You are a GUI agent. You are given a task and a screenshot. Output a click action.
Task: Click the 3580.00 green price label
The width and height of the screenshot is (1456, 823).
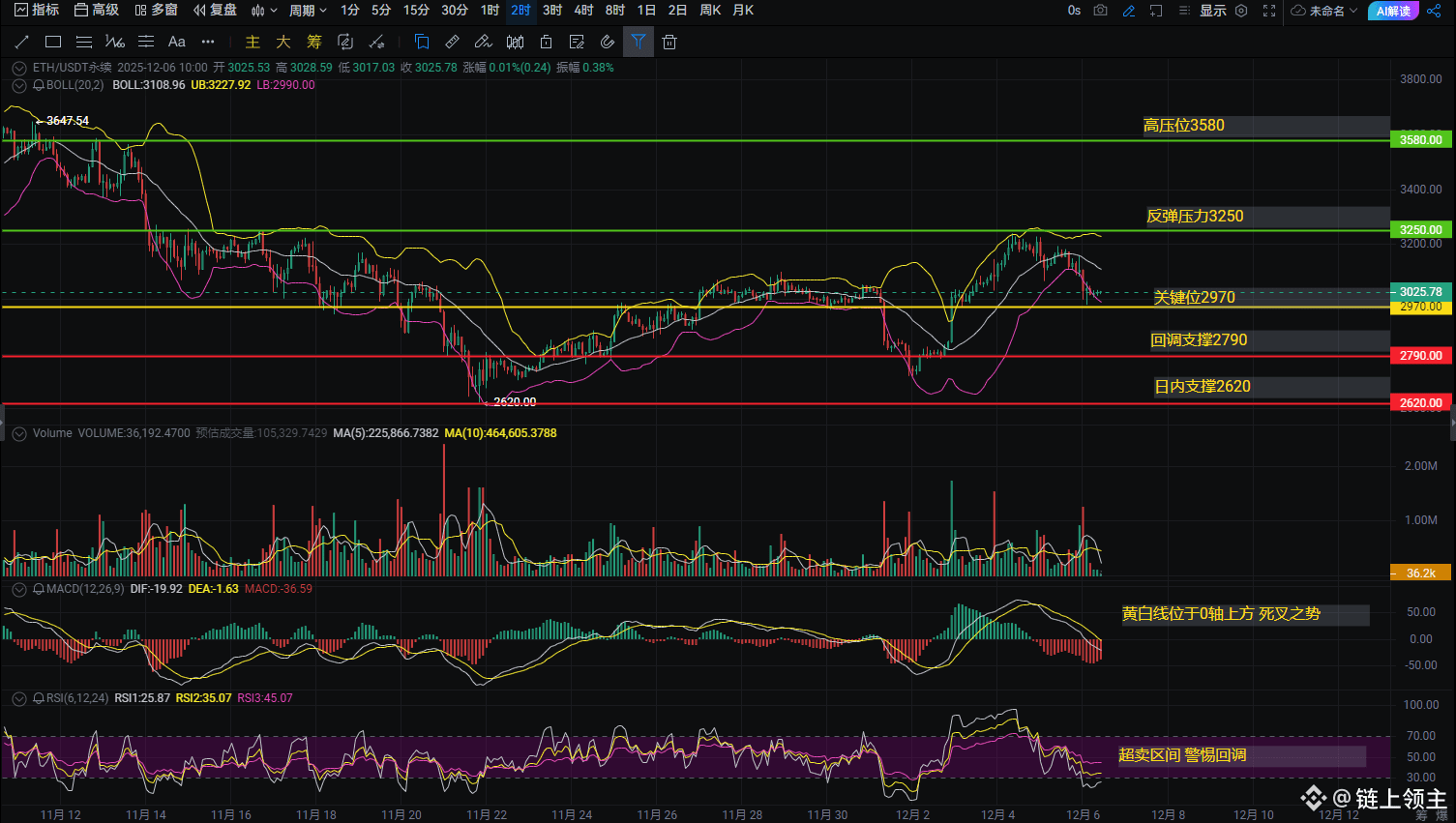click(1420, 140)
